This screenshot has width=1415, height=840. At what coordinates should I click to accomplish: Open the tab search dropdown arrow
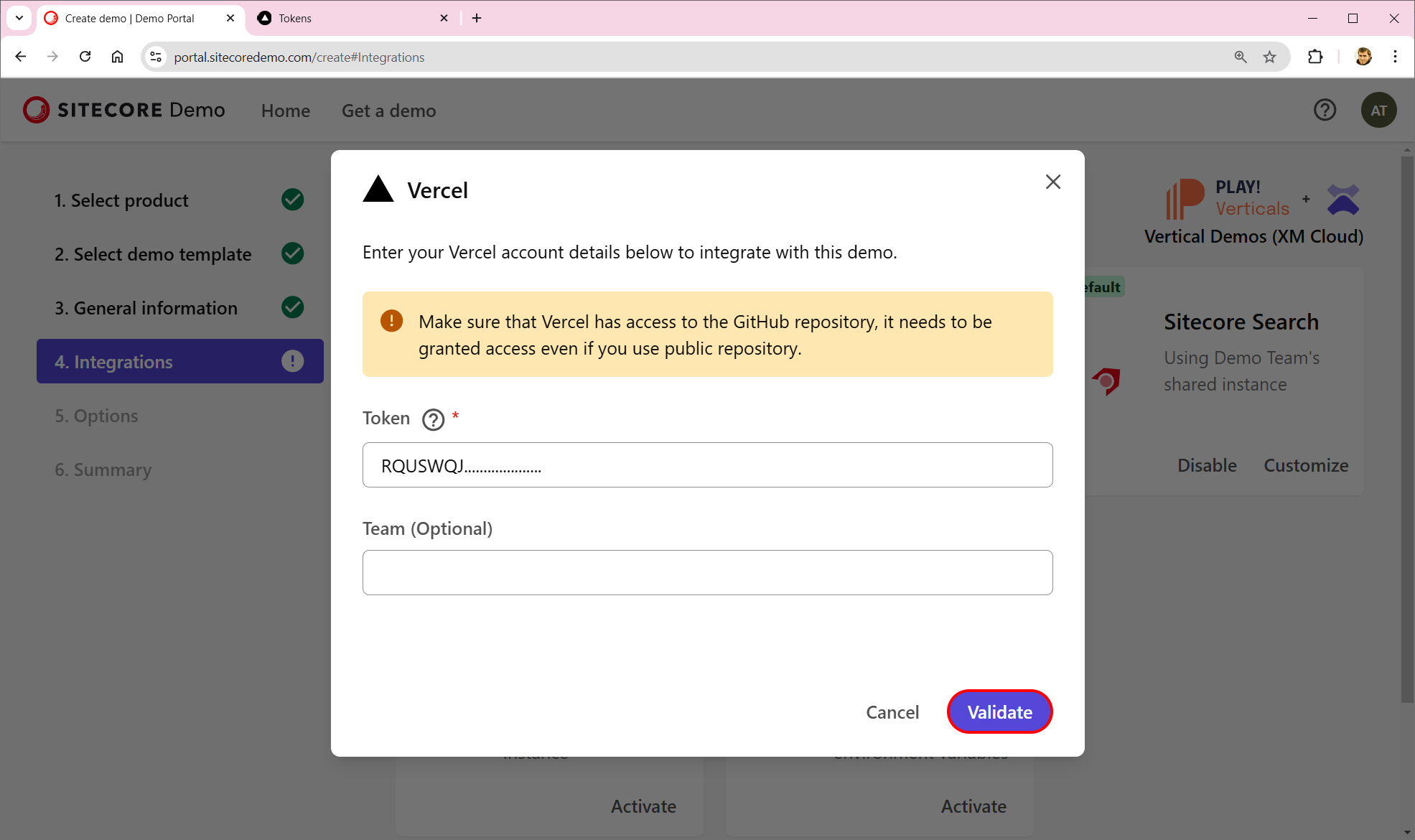click(19, 18)
